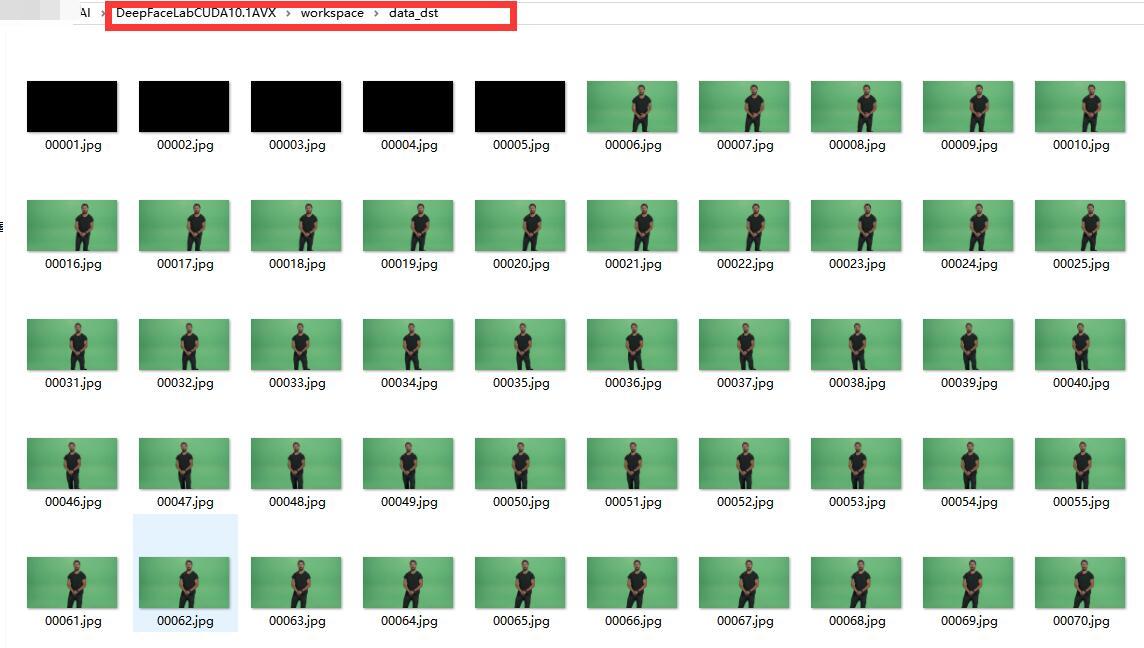Select the image thumbnail of 00009.jpg
Viewport: 1144px width, 648px height.
tap(968, 107)
